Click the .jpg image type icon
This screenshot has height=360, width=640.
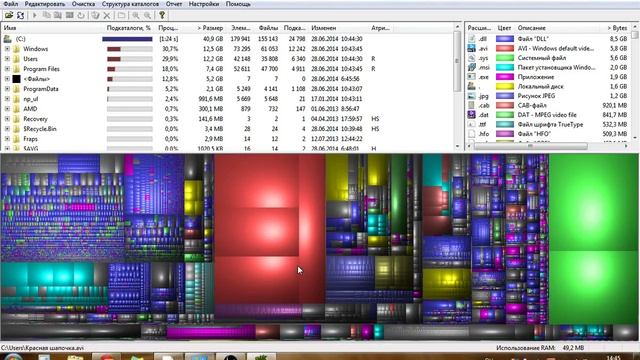click(471, 96)
